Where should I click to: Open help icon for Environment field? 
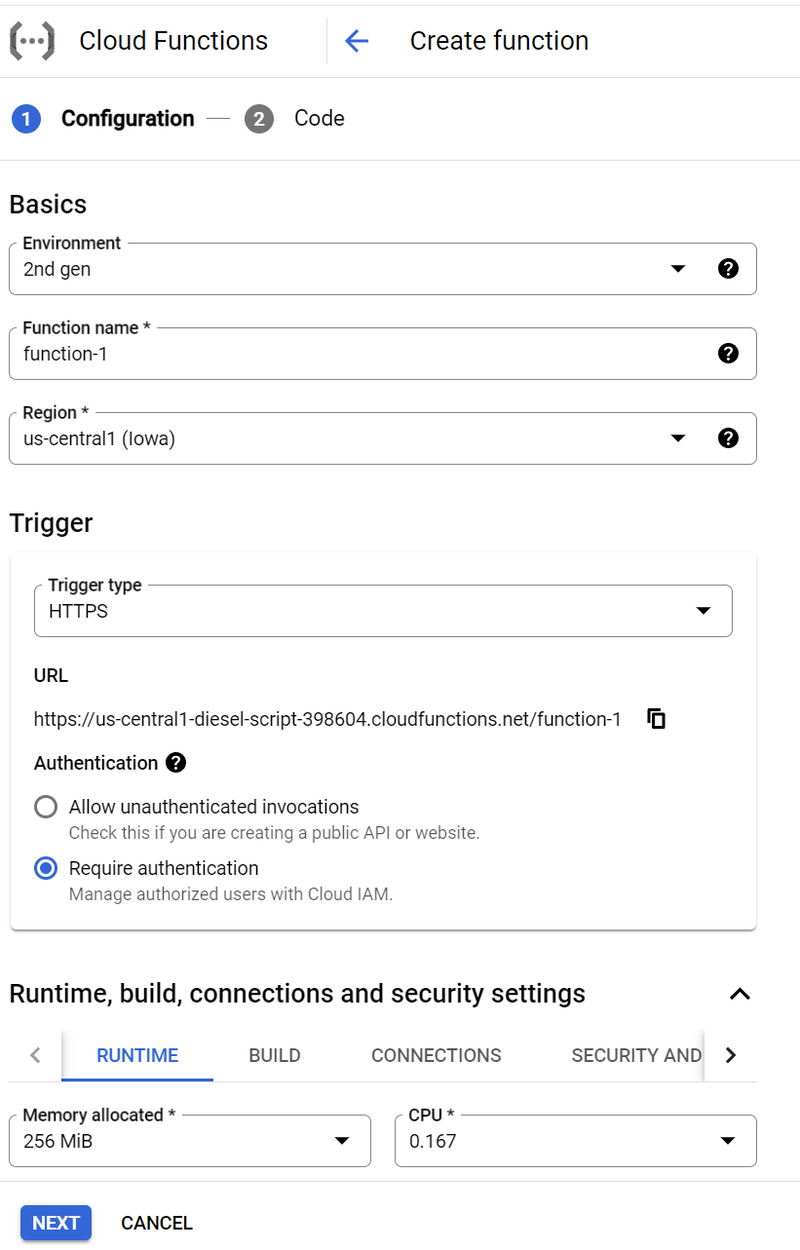[x=729, y=268]
